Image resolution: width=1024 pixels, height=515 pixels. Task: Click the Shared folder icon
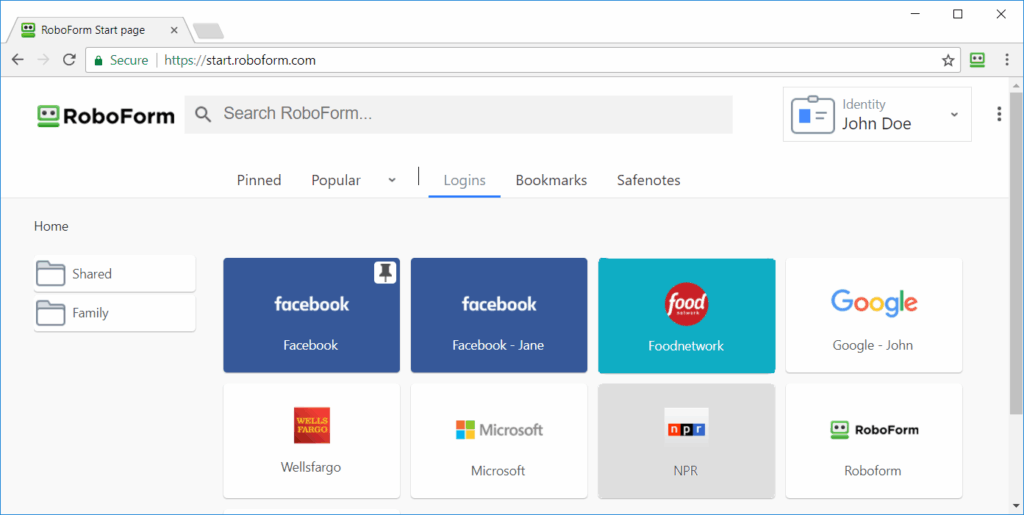pos(50,273)
